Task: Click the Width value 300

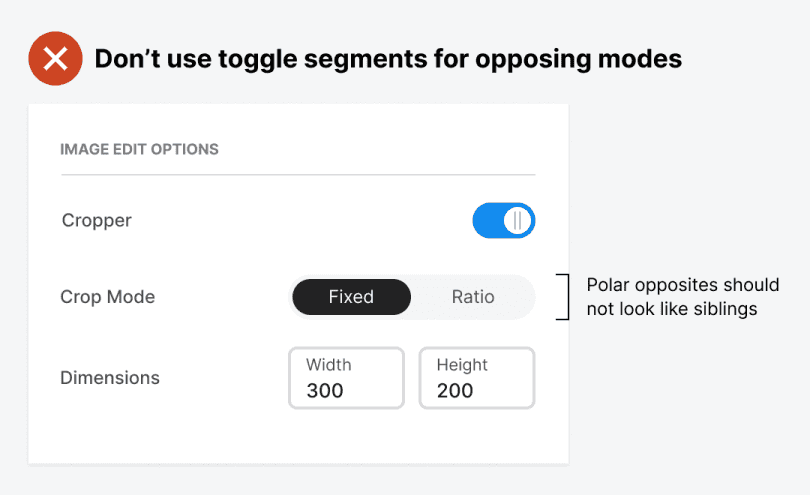Action: pyautogui.click(x=325, y=391)
